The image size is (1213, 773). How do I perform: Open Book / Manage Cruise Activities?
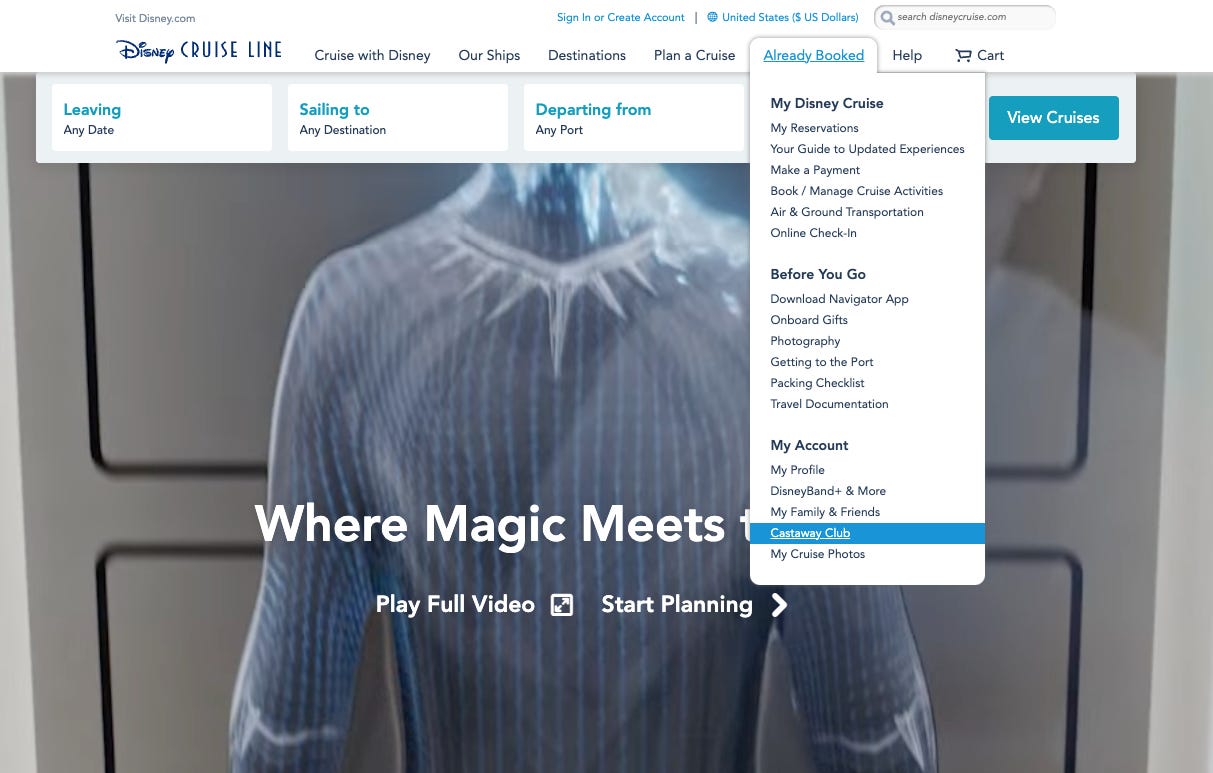(x=856, y=191)
